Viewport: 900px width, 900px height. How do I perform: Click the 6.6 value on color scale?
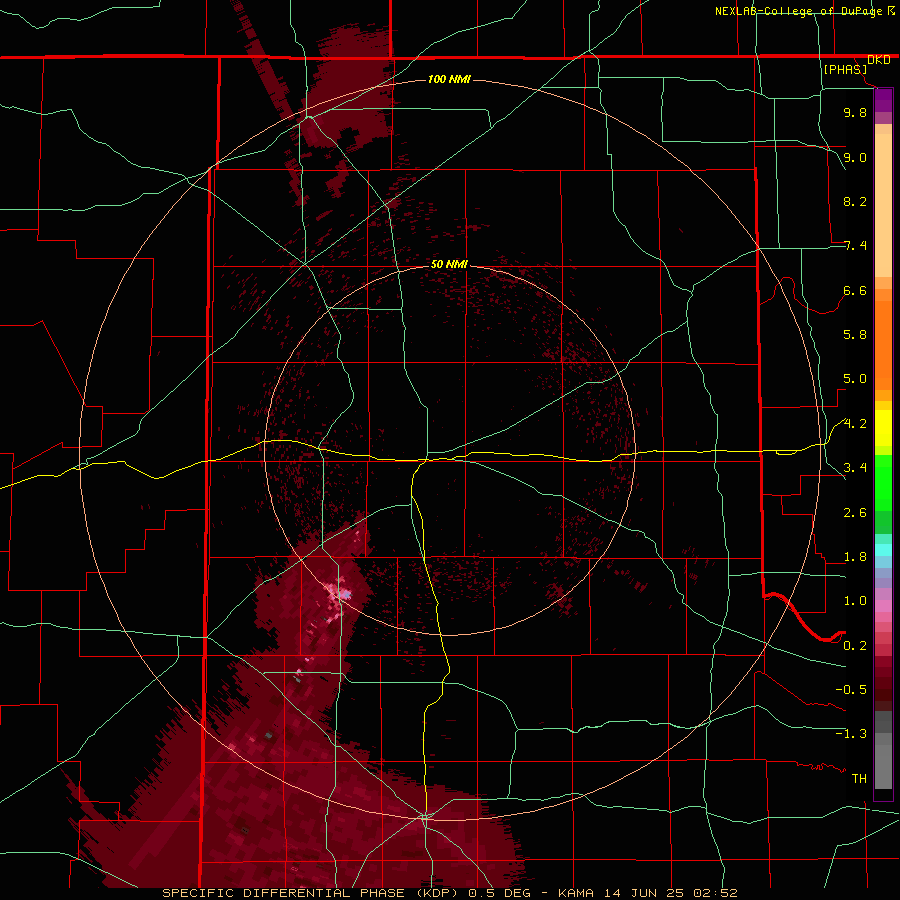click(855, 290)
